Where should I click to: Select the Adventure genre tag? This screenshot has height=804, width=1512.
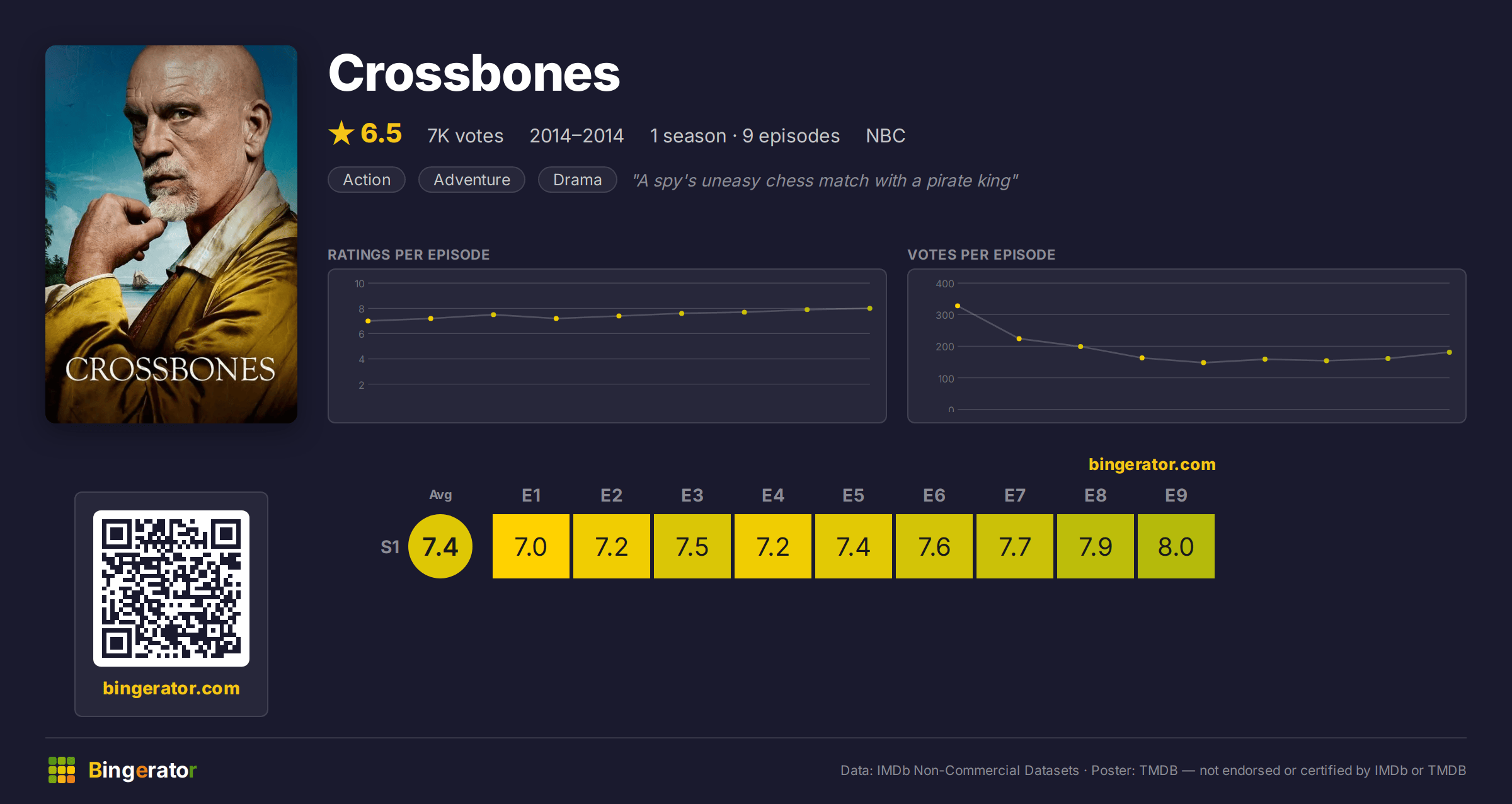[x=472, y=180]
